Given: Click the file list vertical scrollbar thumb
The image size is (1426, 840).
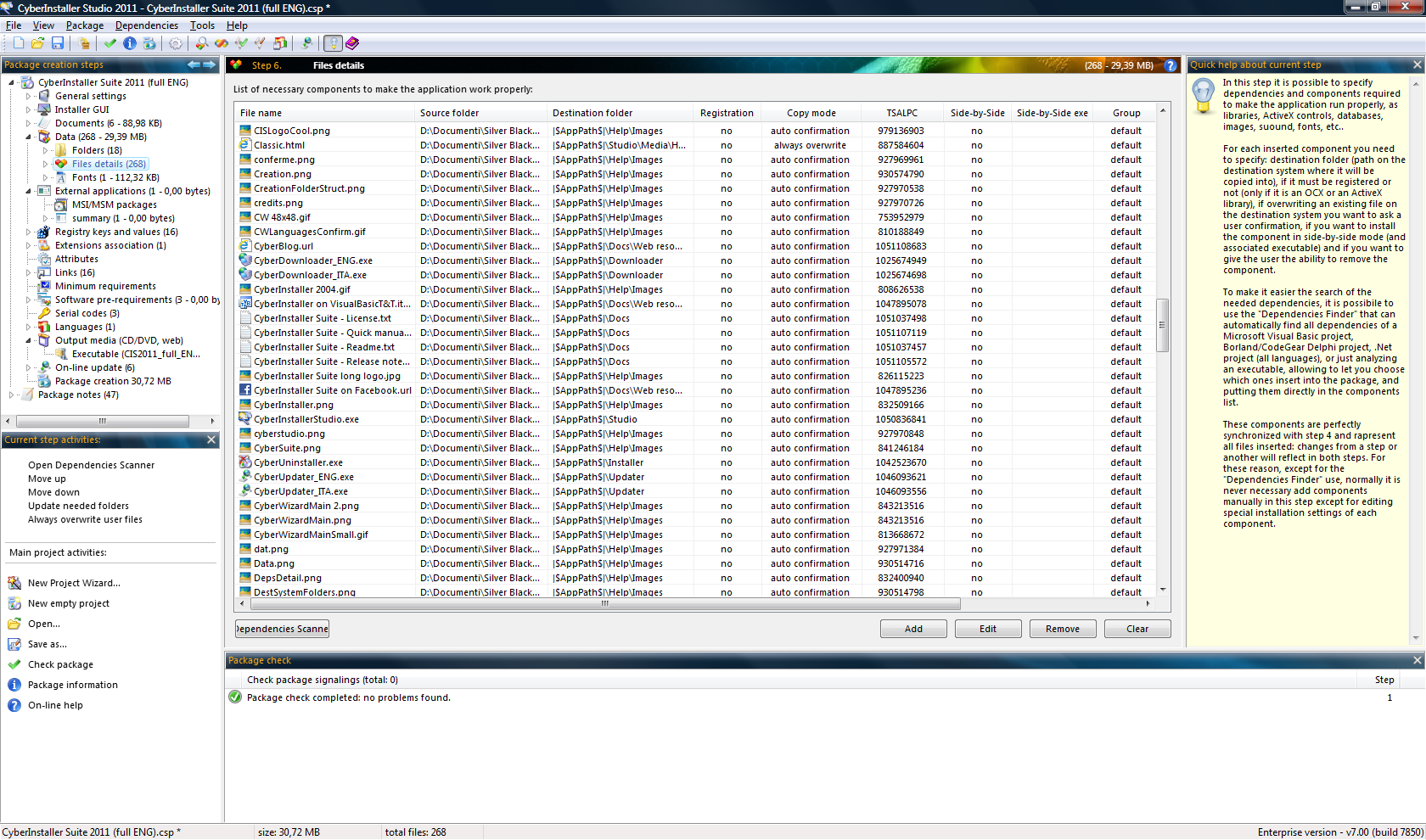Looking at the screenshot, I should [1163, 325].
